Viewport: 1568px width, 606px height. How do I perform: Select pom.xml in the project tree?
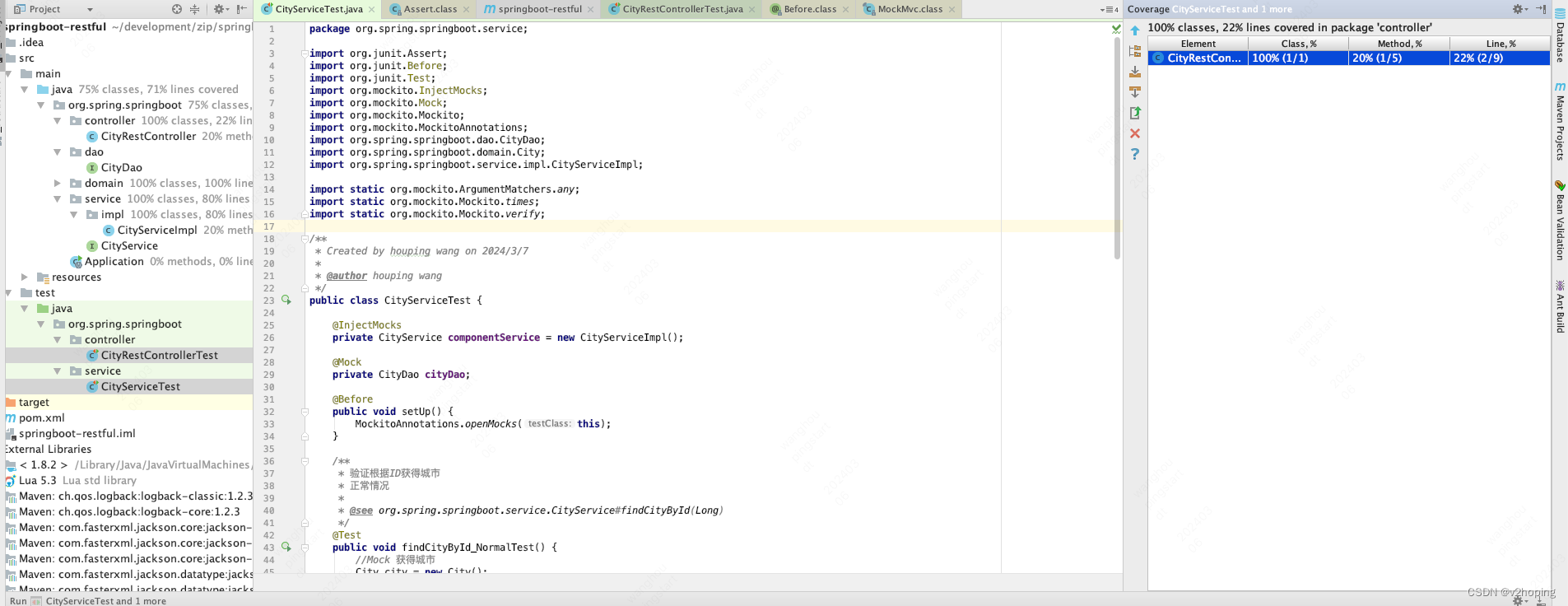pos(42,418)
